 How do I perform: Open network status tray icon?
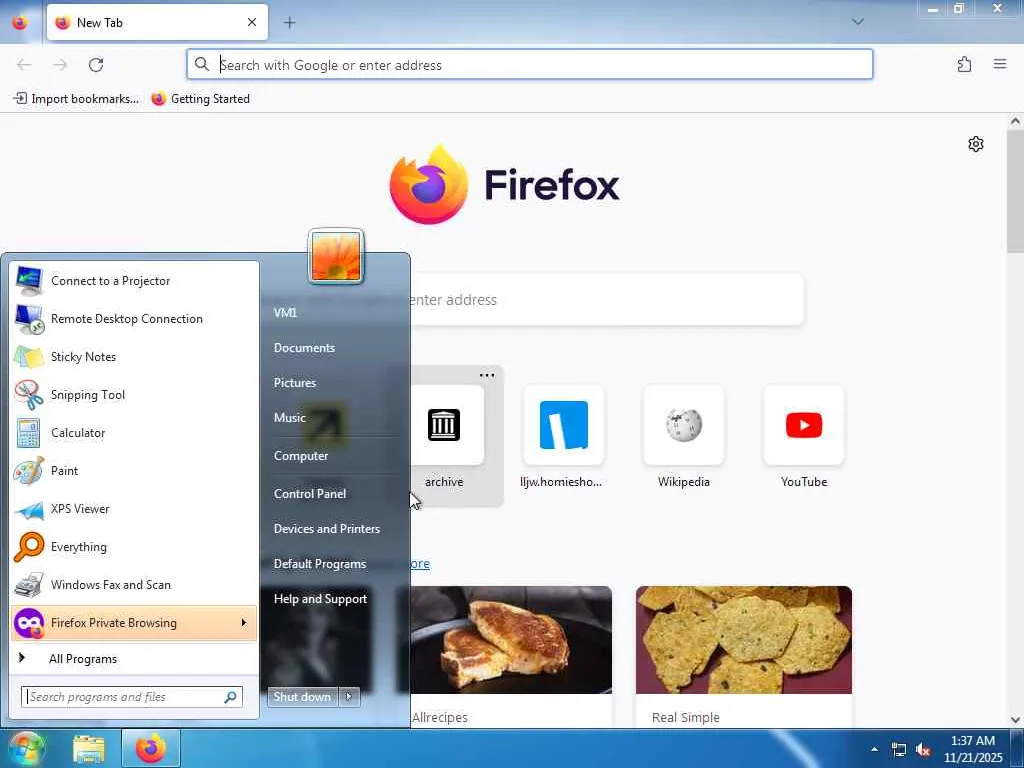[899, 750]
